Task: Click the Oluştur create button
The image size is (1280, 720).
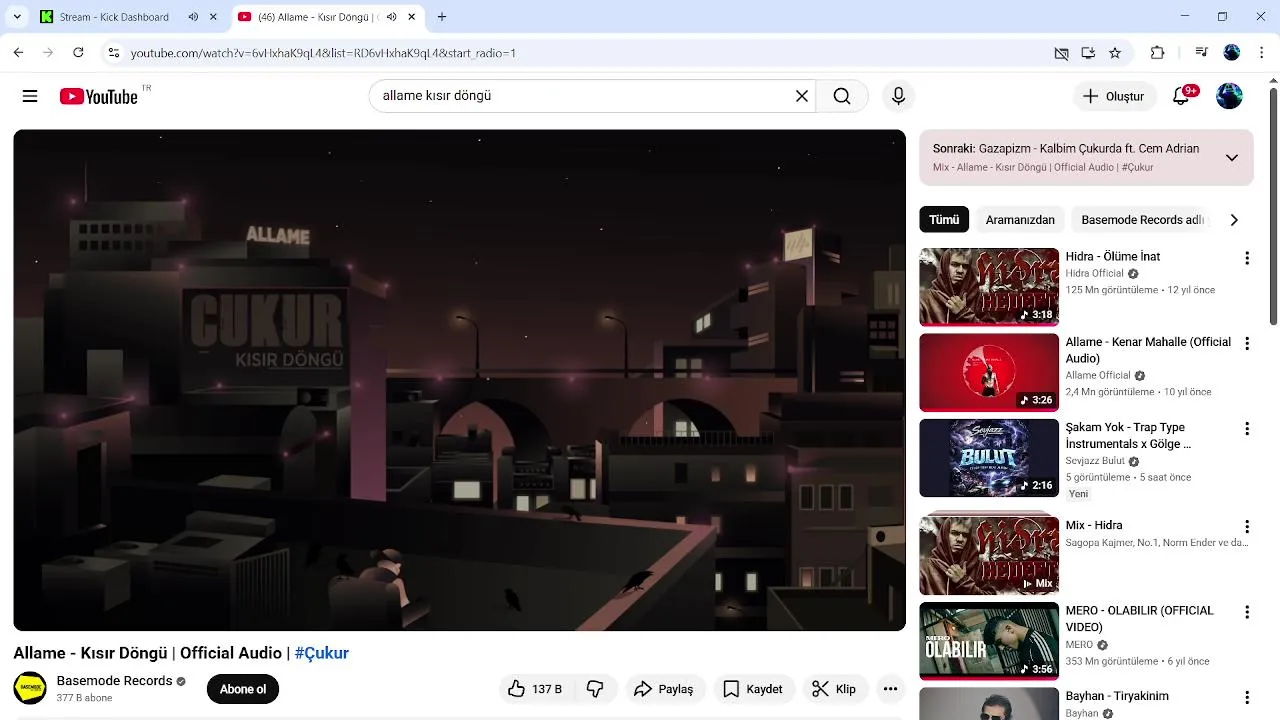Action: (1114, 96)
